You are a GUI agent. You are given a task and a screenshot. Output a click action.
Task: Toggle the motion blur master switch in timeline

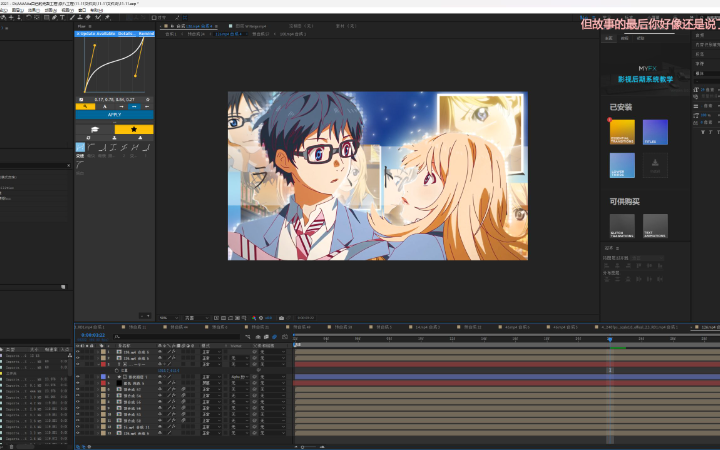coord(275,337)
